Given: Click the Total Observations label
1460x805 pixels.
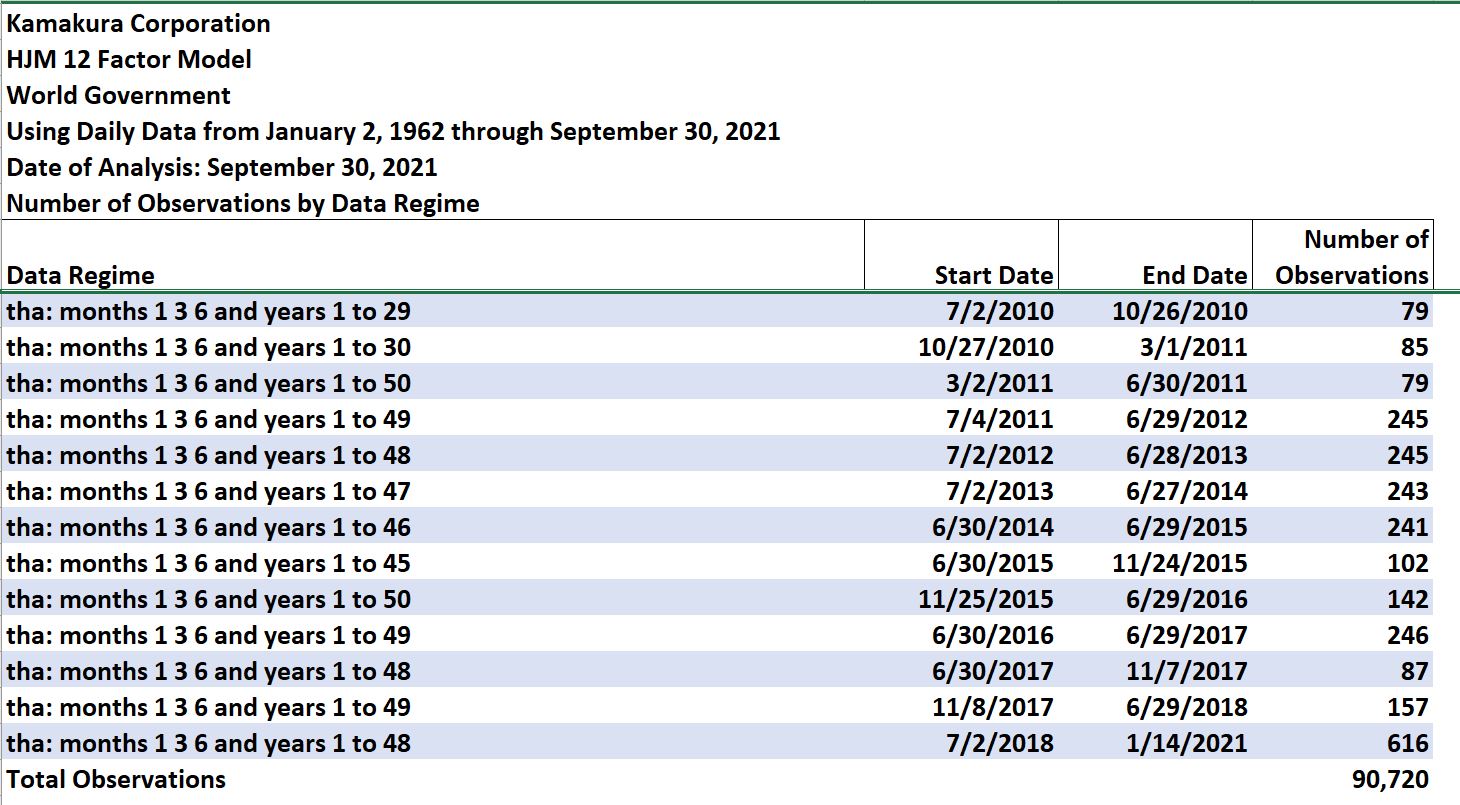Looking at the screenshot, I should click(116, 779).
